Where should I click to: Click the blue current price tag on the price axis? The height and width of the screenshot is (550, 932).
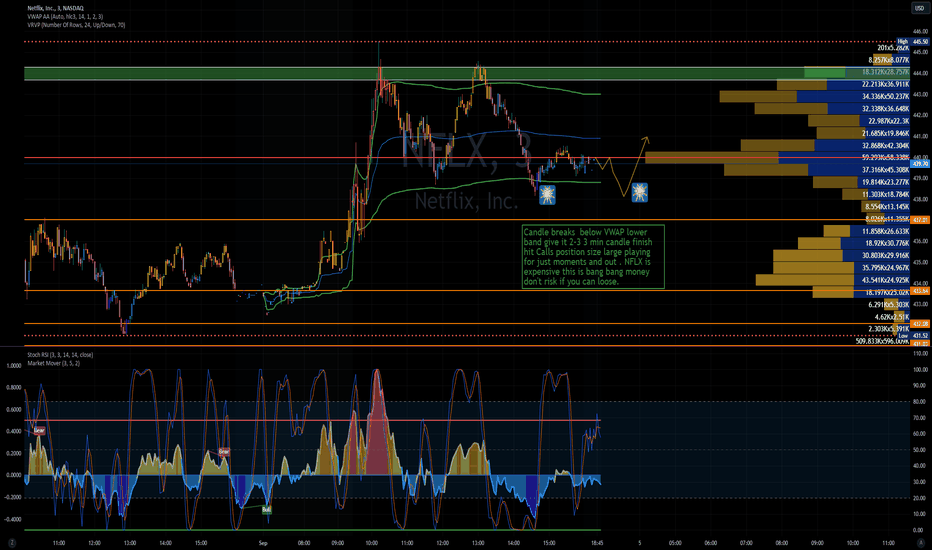pyautogui.click(x=920, y=164)
